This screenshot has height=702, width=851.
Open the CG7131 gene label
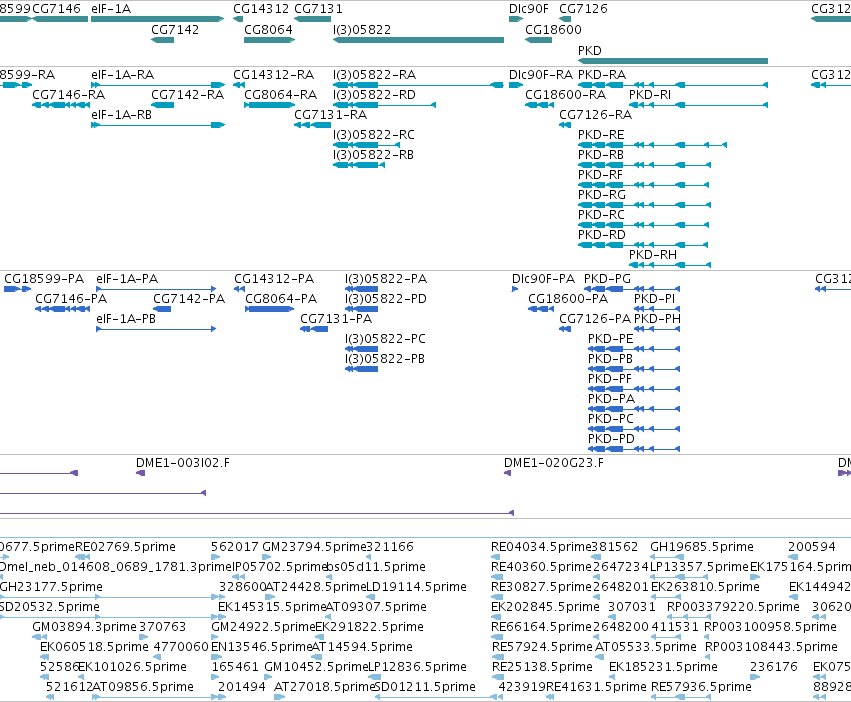click(318, 9)
